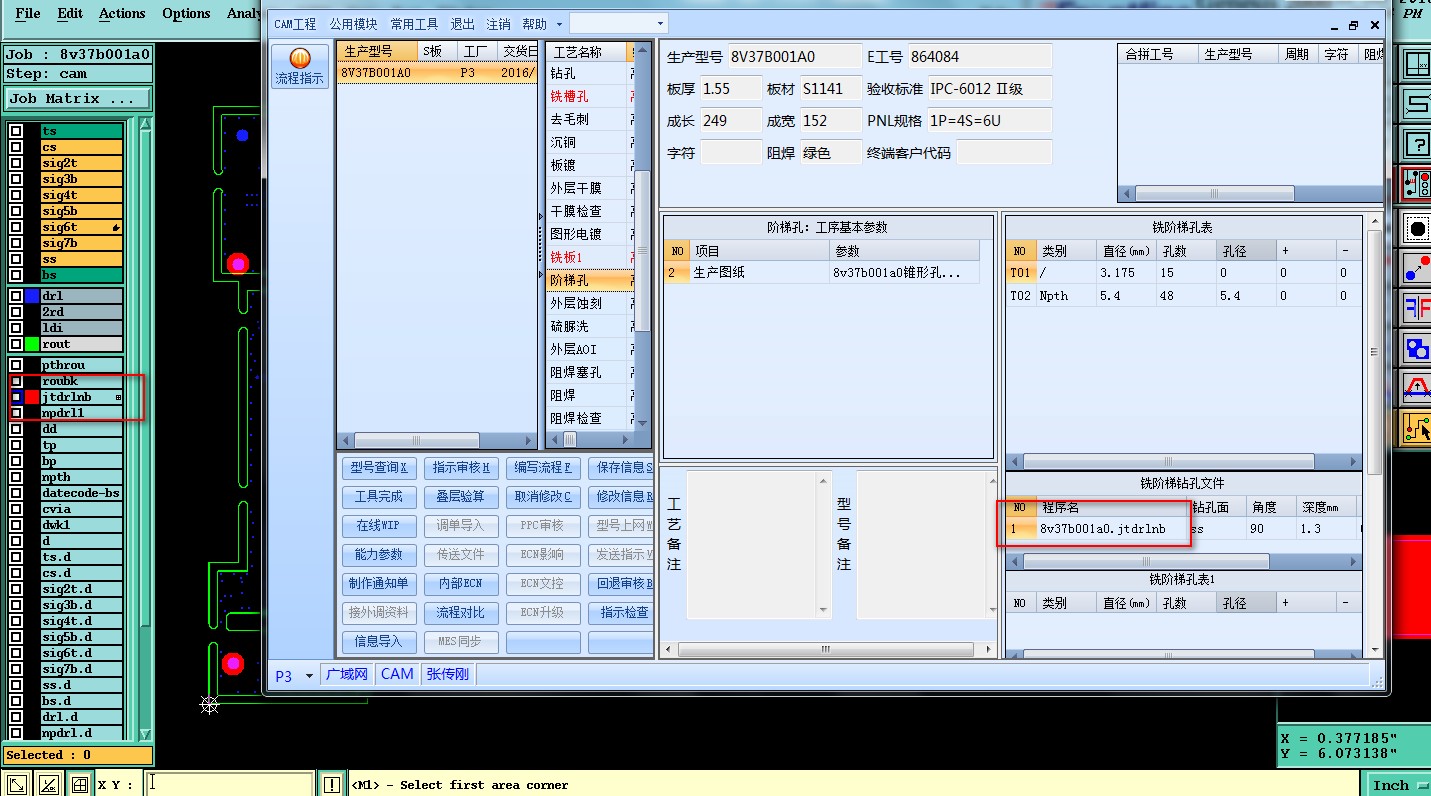Click layer list scrollbar up arrow
The height and width of the screenshot is (796, 1431).
[x=146, y=126]
